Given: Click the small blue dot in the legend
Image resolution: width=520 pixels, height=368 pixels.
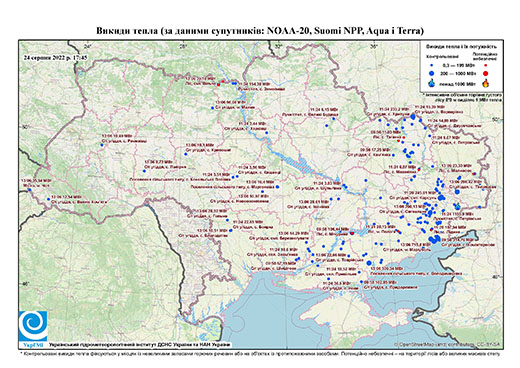Looking at the screenshot, I should coord(432,65).
